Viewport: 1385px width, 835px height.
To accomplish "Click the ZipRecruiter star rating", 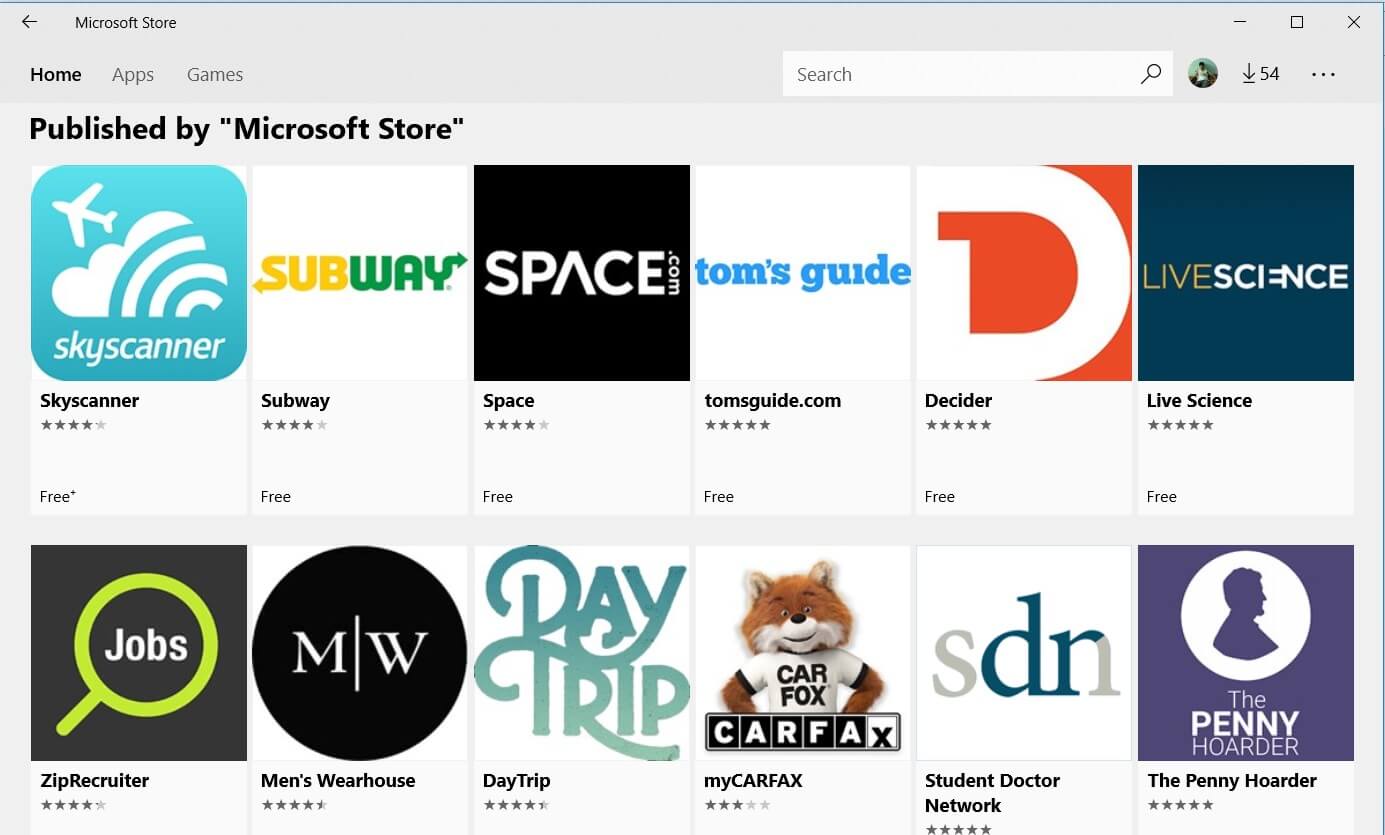I will pyautogui.click(x=73, y=805).
